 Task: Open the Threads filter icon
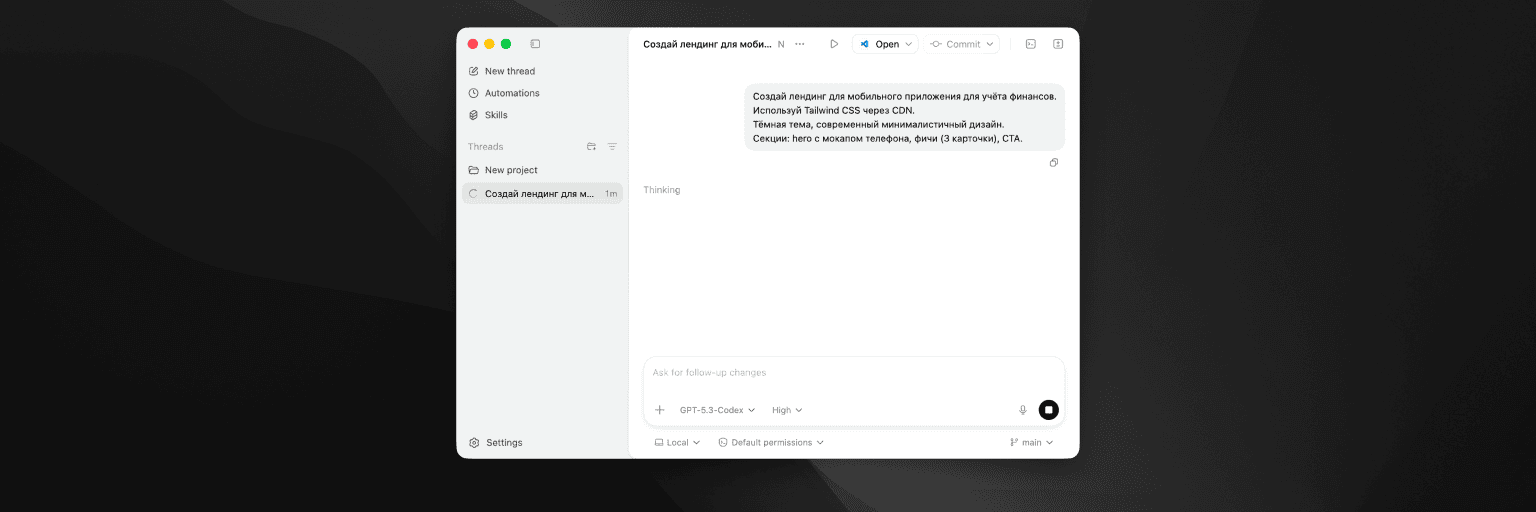(x=612, y=146)
